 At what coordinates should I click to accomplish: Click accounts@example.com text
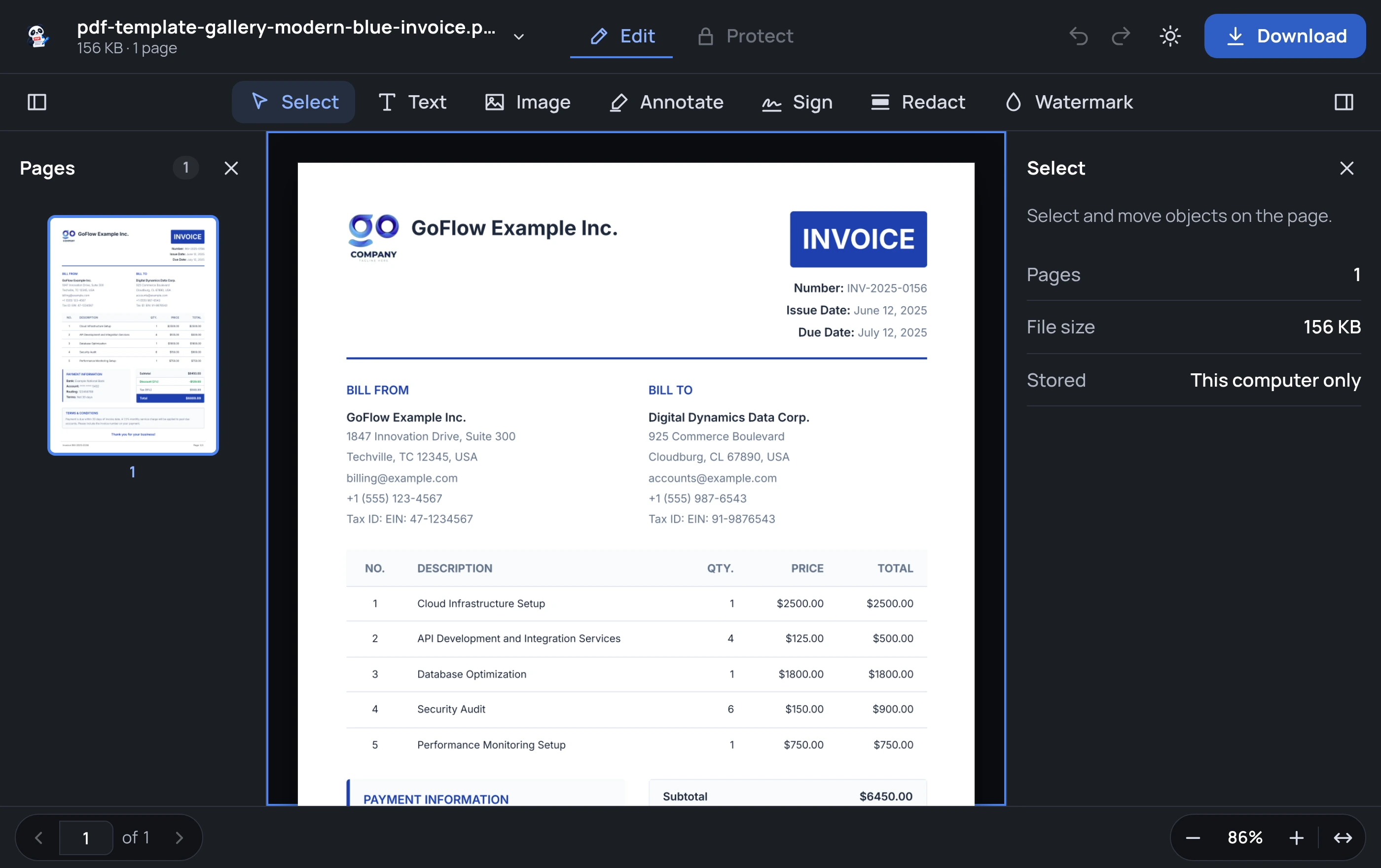[712, 477]
